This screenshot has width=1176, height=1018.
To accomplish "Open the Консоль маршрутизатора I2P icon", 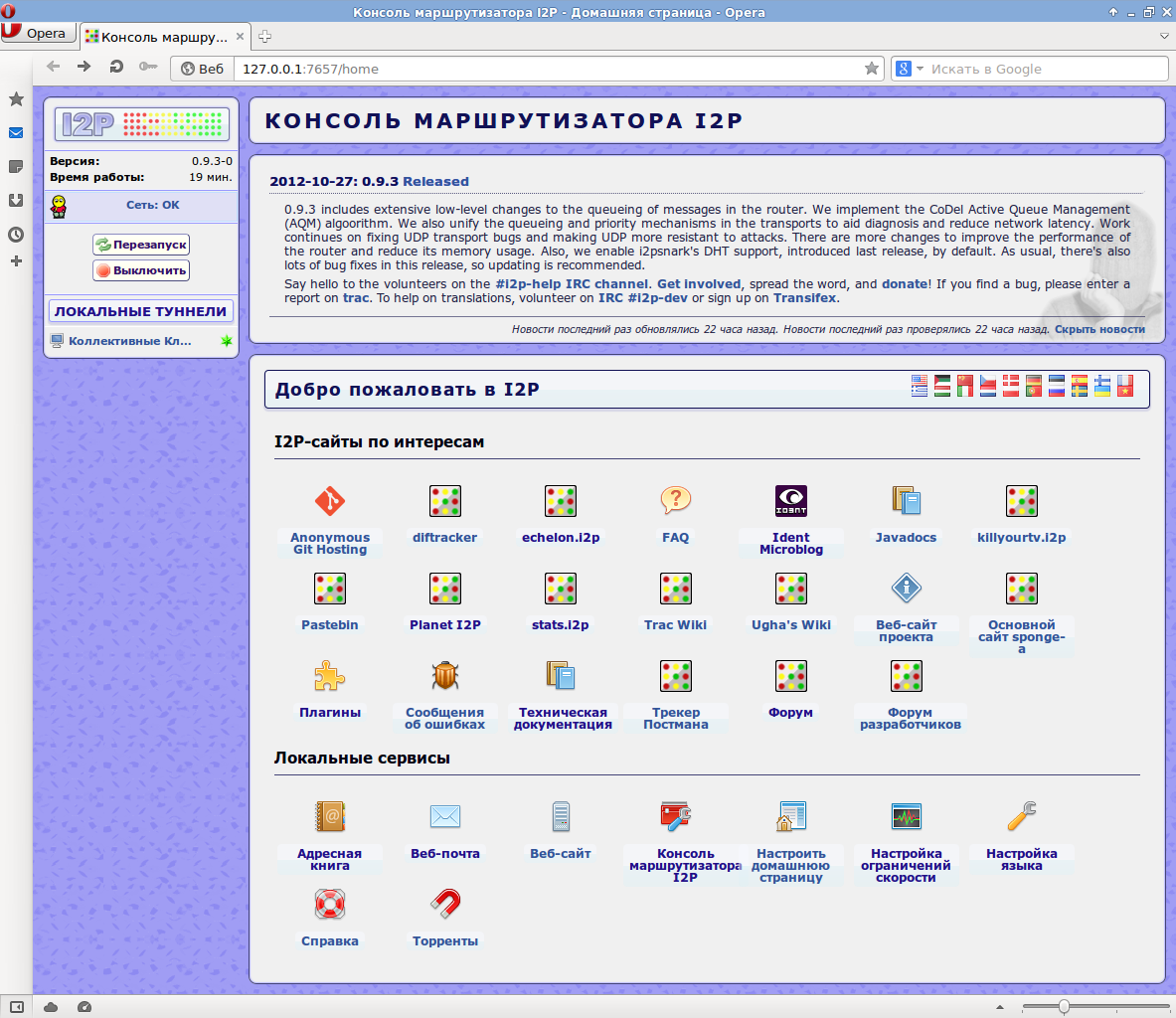I will 675,817.
